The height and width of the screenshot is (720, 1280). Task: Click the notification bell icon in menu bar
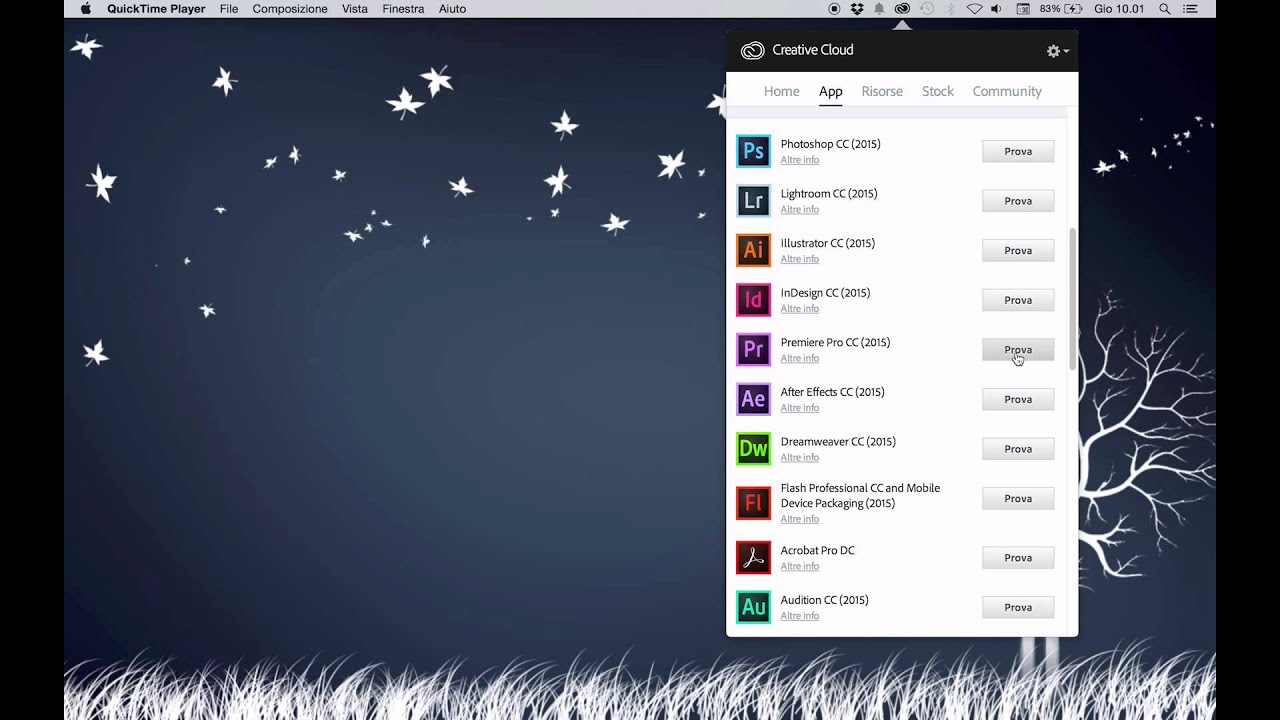point(879,9)
